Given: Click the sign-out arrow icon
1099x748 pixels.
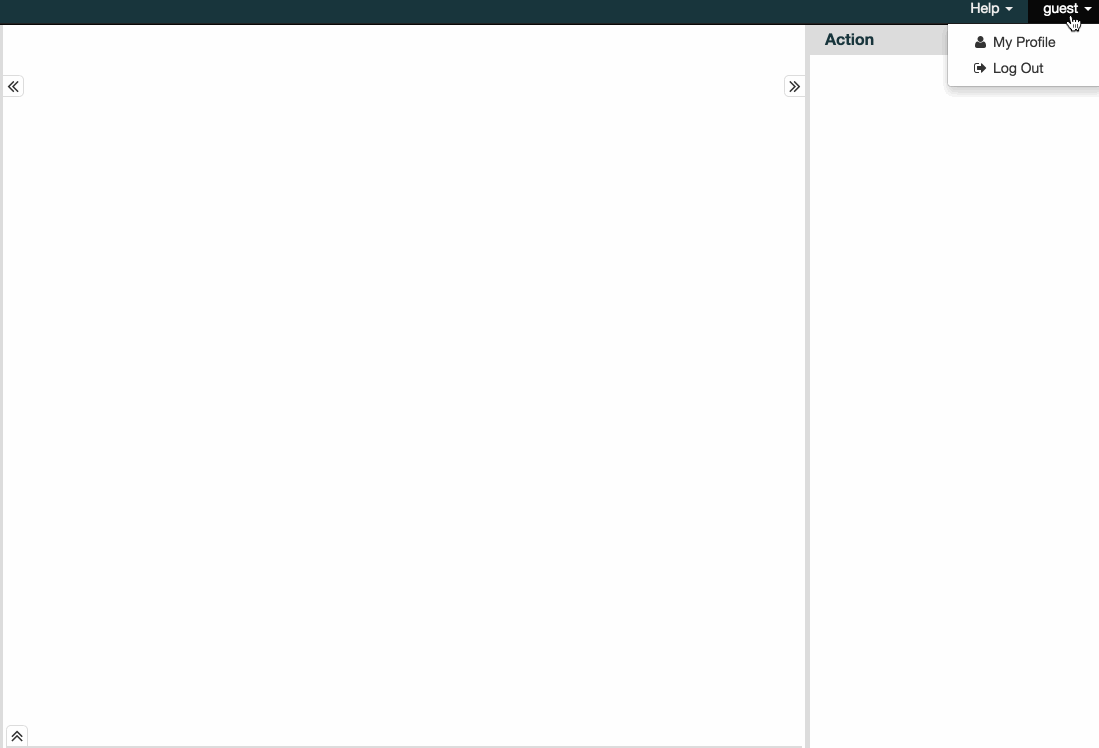Looking at the screenshot, I should coord(980,68).
